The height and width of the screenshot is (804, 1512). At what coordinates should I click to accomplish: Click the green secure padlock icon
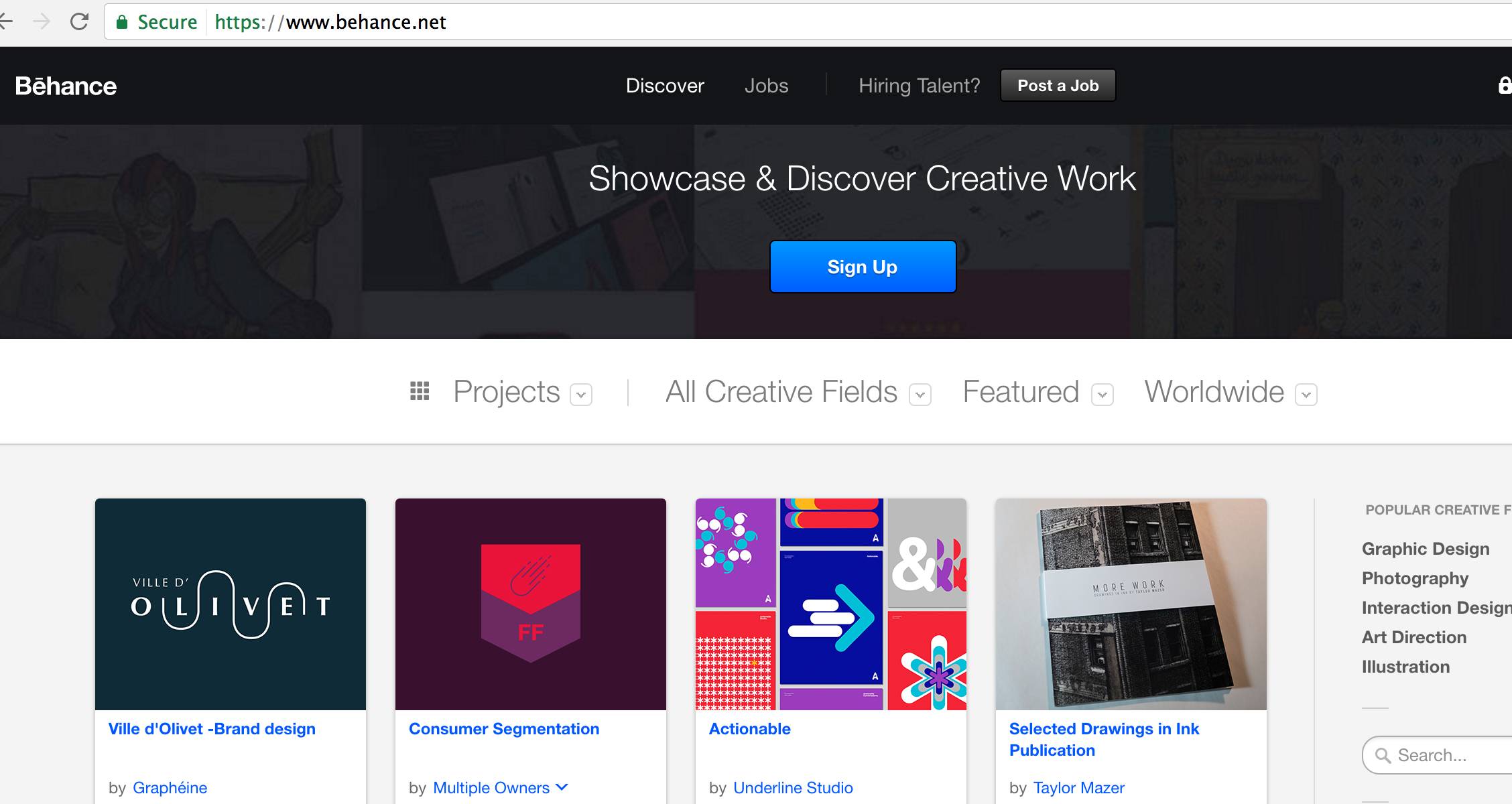[122, 22]
